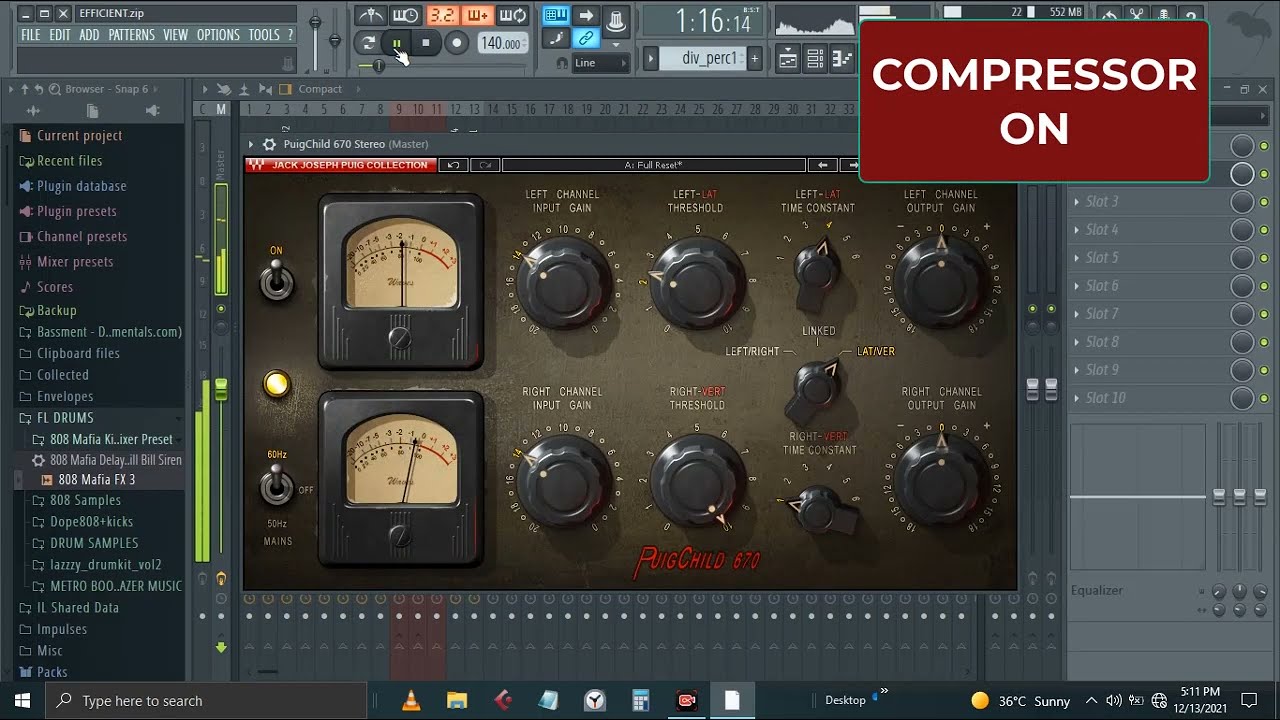Enable mixer Slot 3 on/off knob

click(1242, 202)
